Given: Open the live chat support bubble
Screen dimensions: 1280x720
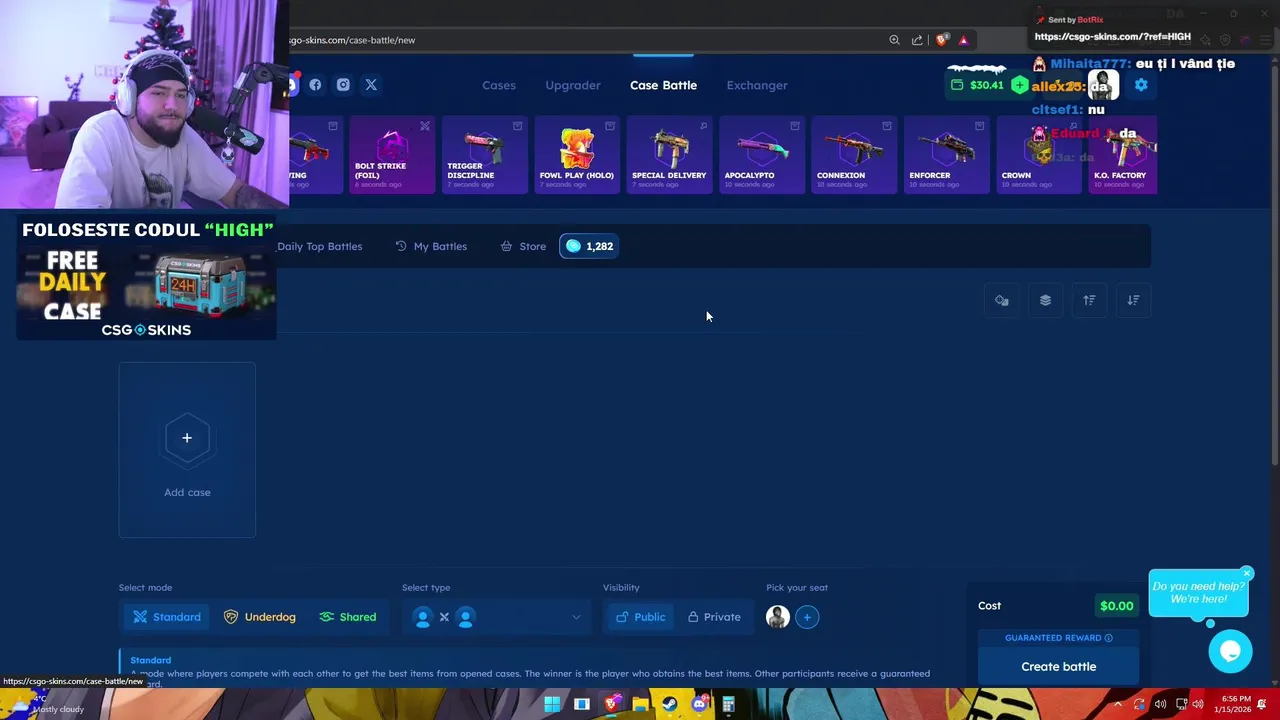Looking at the screenshot, I should tap(1230, 652).
